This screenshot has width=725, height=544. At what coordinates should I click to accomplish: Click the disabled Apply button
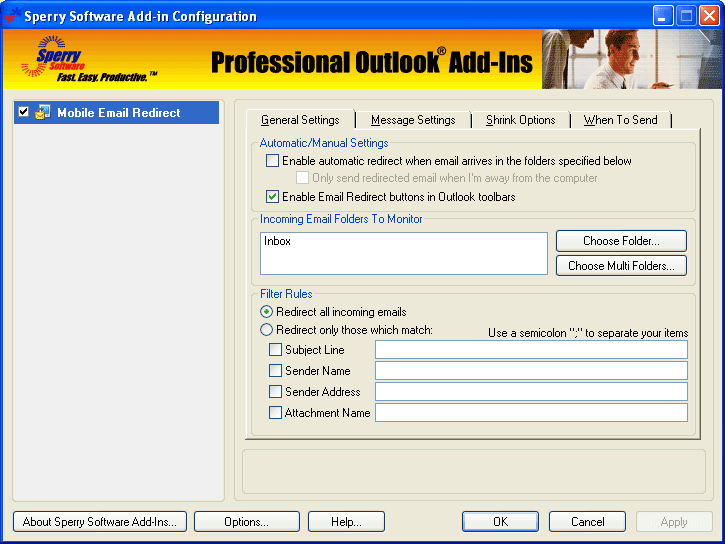(x=674, y=522)
